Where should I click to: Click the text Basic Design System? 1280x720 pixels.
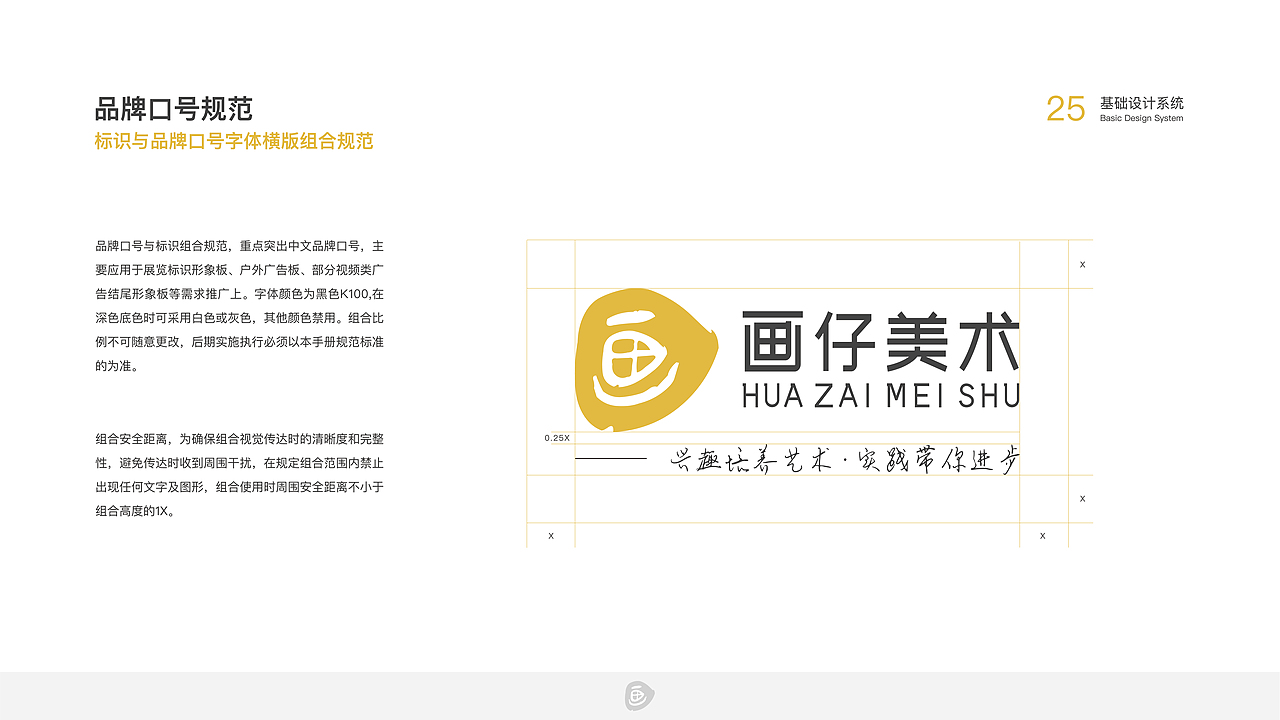click(x=1141, y=118)
